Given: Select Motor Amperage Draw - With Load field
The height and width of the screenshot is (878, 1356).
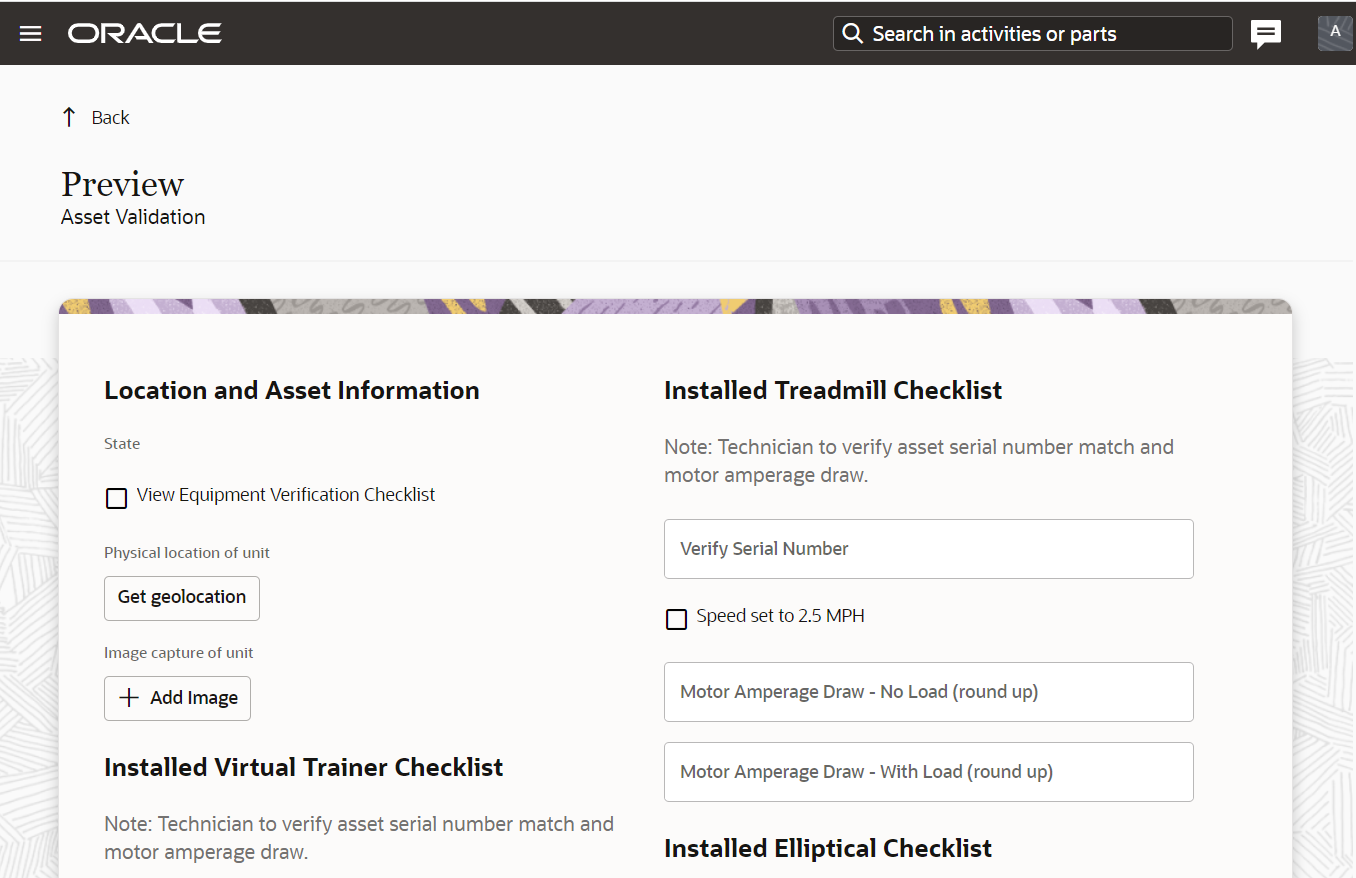Looking at the screenshot, I should pyautogui.click(x=928, y=771).
